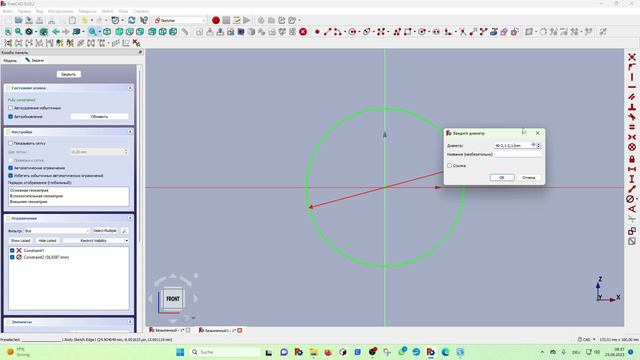Apply the Angle constraint from the right toolbar
Screen dimensions: 640x360
[x=632, y=209]
